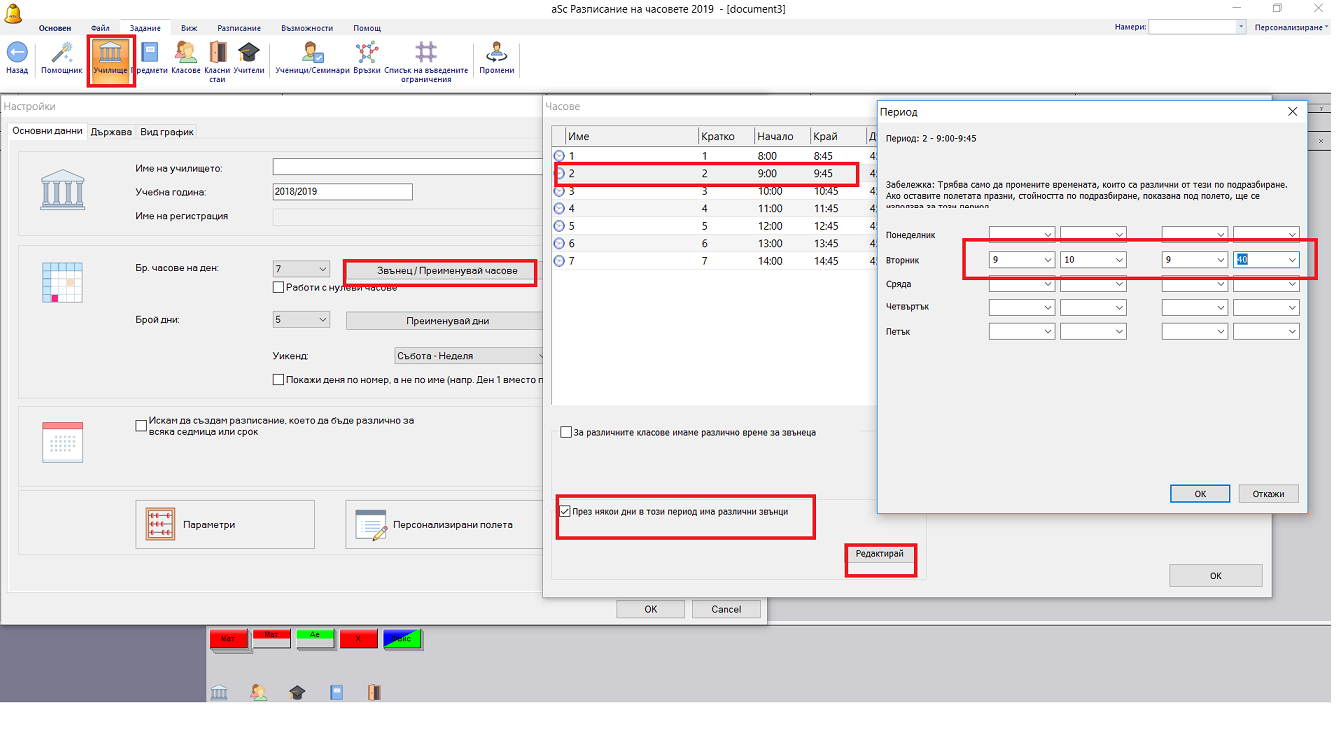Tick 'За различните класове' bell time checkbox

566,432
